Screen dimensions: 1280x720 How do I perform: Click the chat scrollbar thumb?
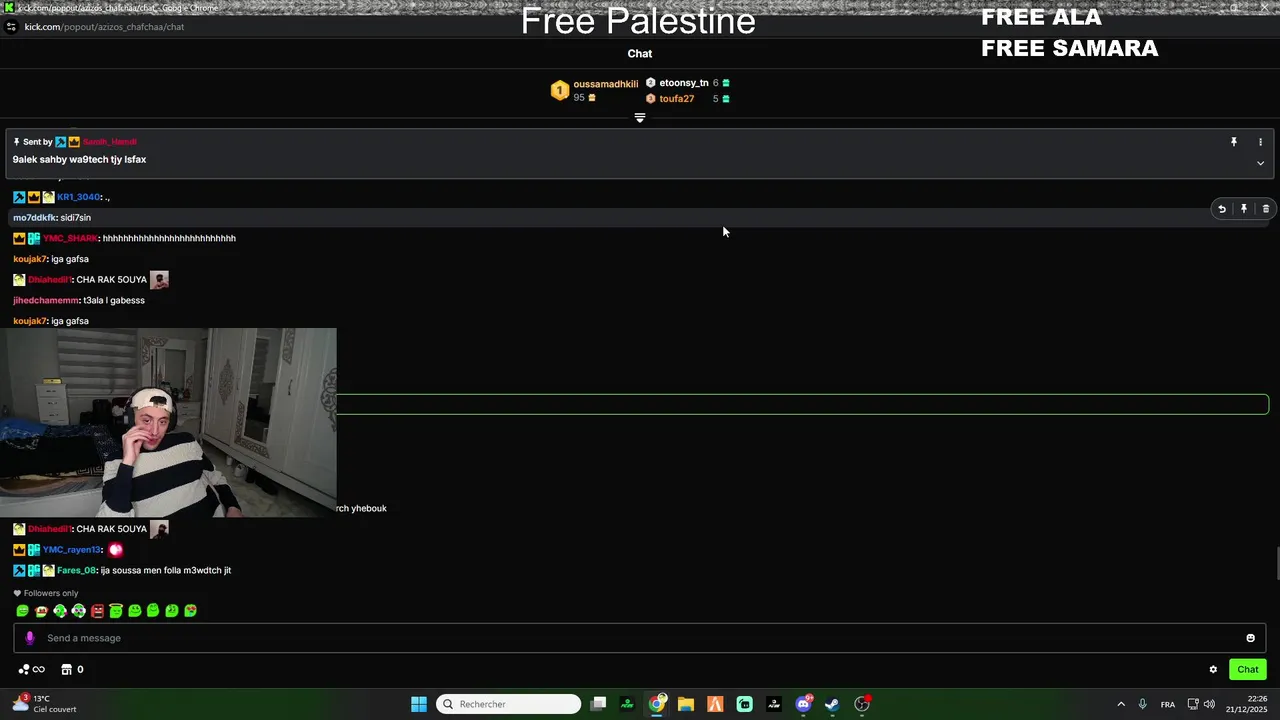[1276, 563]
